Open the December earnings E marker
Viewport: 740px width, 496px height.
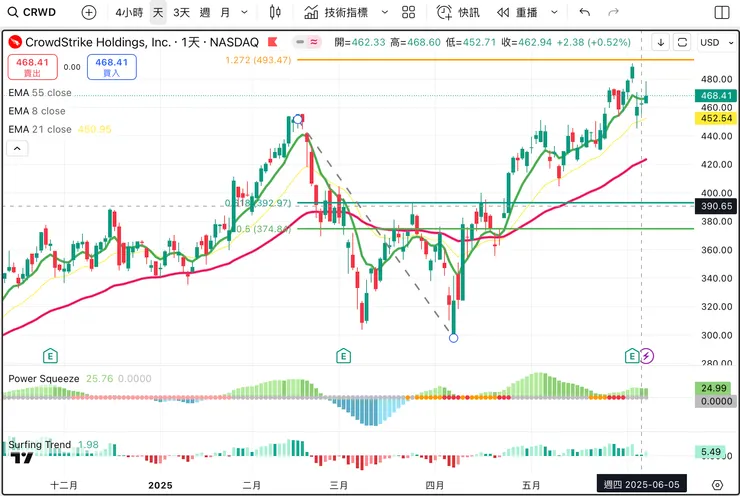click(x=50, y=356)
